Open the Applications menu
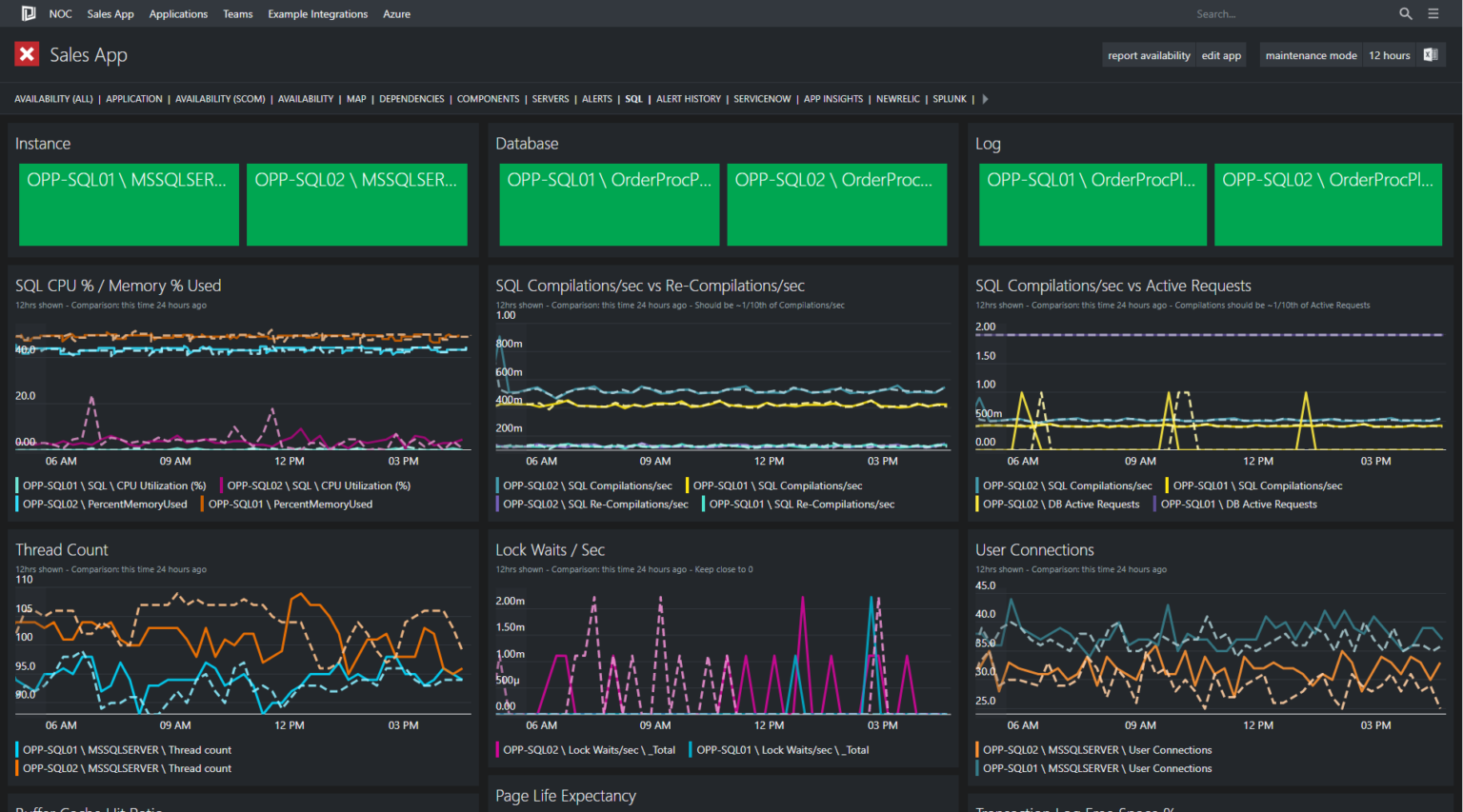 (178, 14)
